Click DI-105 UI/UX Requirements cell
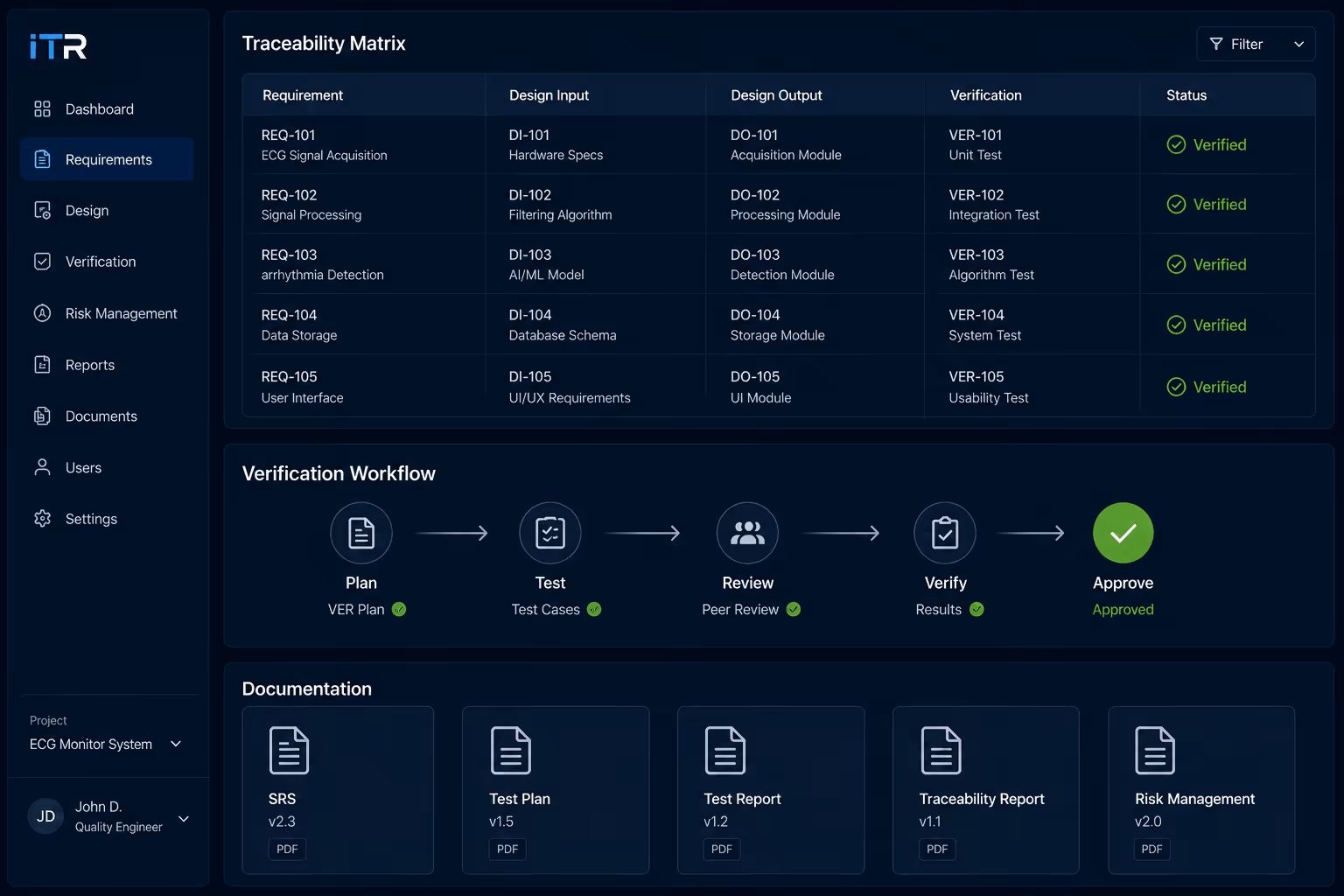This screenshot has width=1344, height=896. pyautogui.click(x=596, y=387)
